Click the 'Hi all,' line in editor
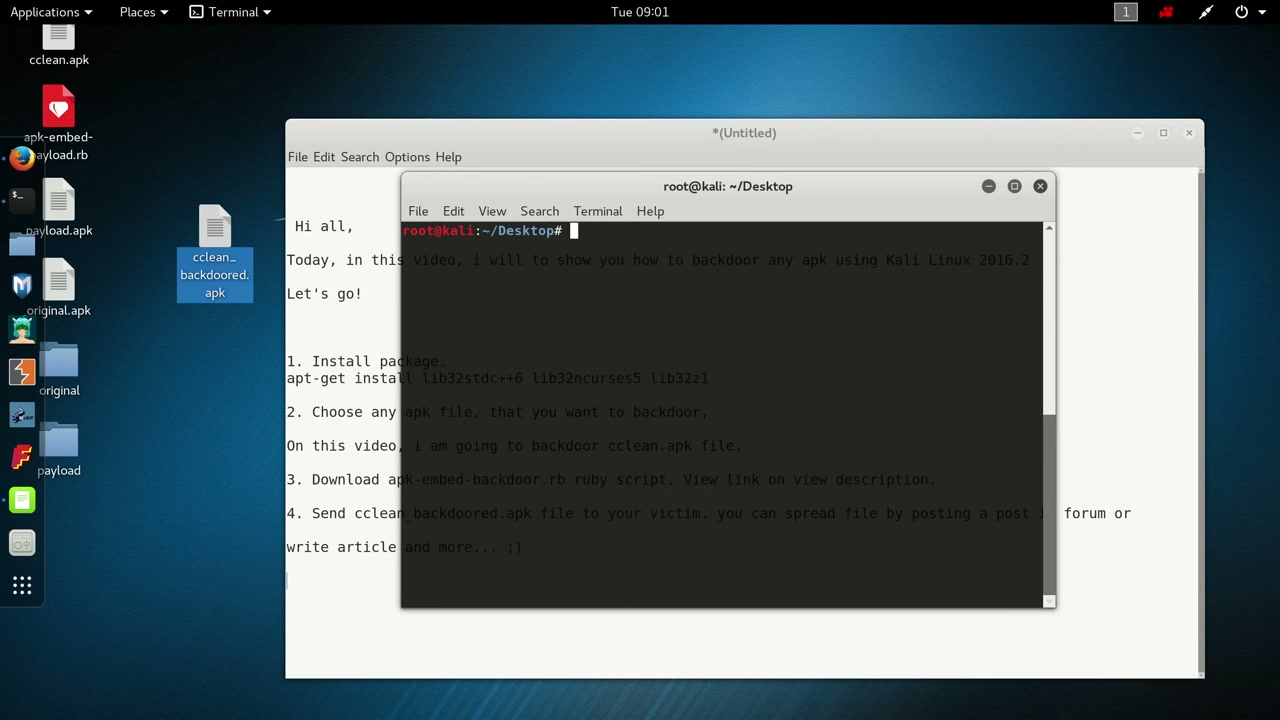The width and height of the screenshot is (1280, 720). 324,227
